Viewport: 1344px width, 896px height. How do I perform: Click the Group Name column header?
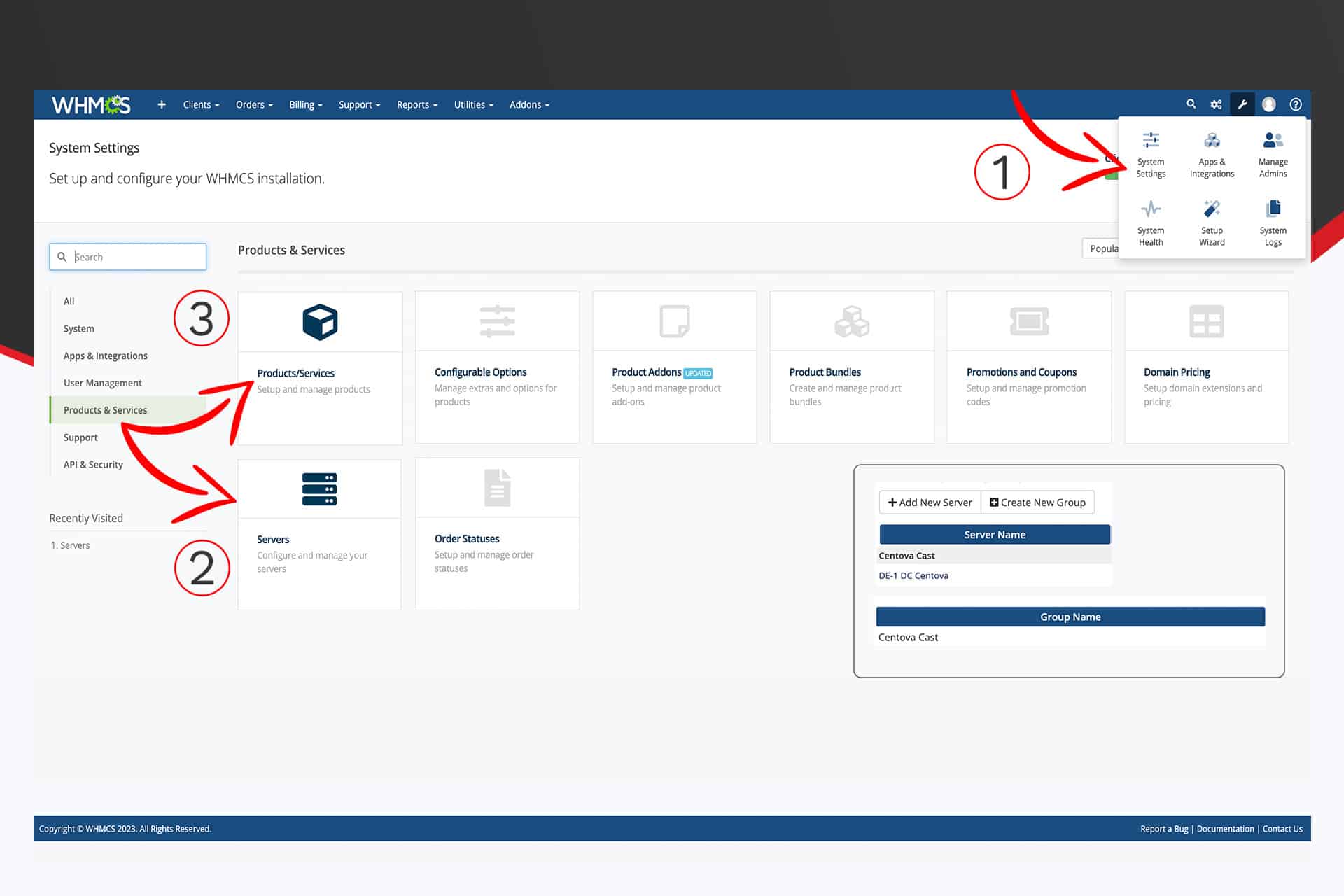1070,617
